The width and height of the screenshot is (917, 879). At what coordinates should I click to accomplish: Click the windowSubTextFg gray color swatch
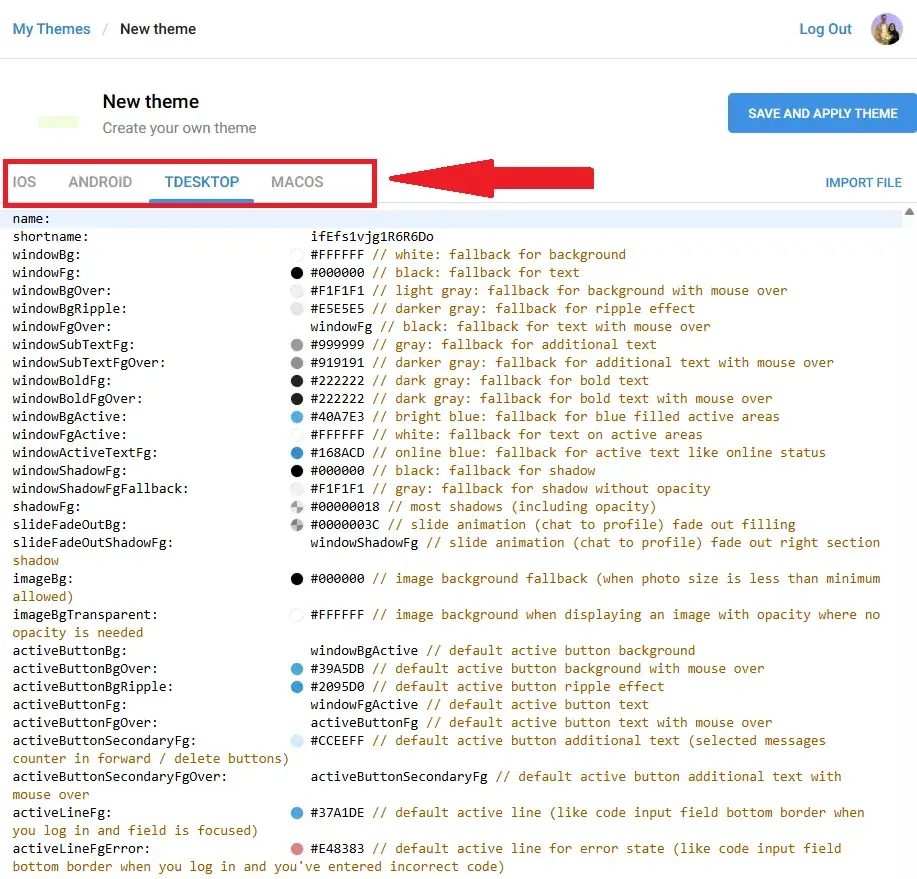point(297,345)
